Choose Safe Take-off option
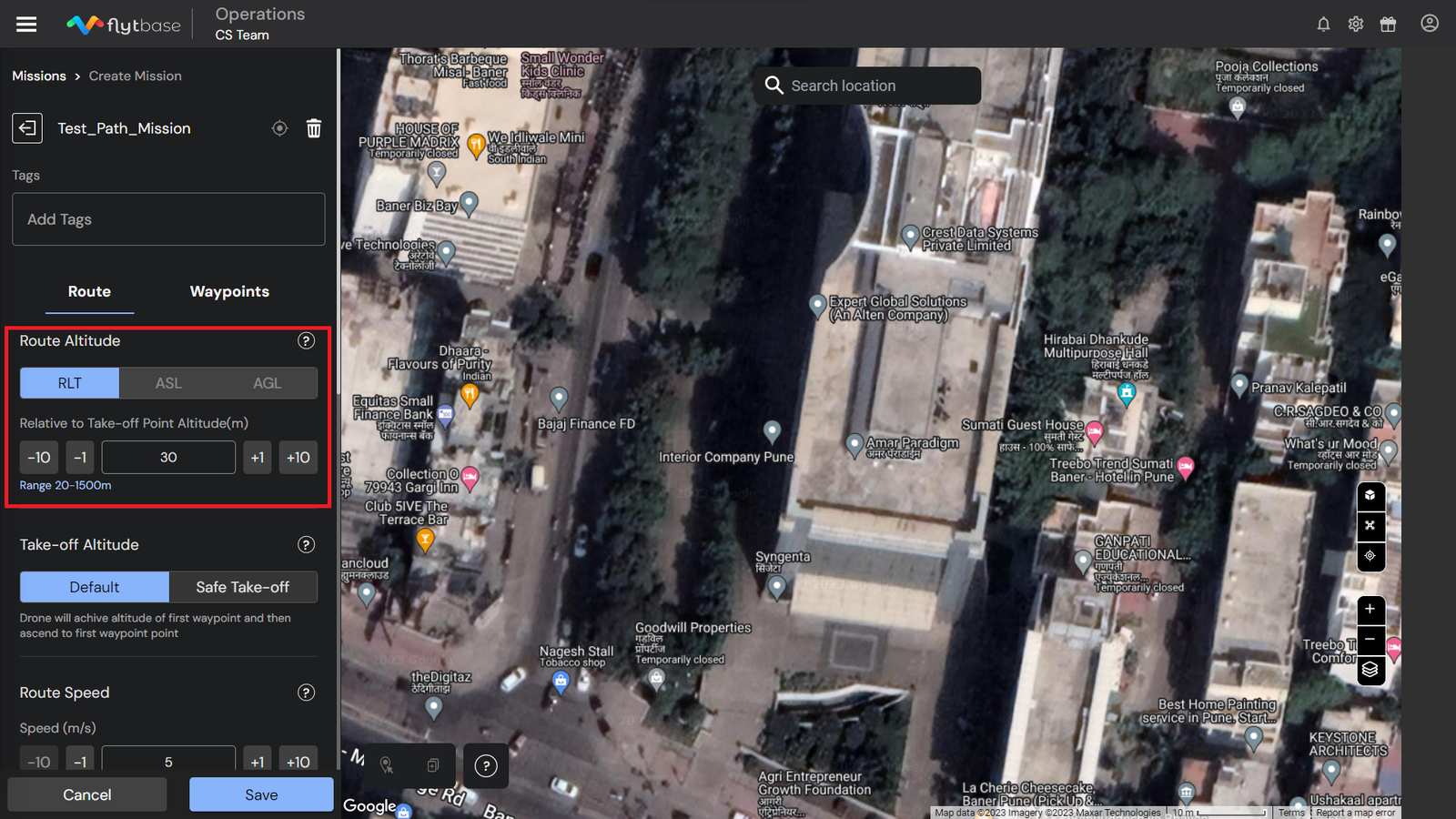1456x819 pixels. 243,587
